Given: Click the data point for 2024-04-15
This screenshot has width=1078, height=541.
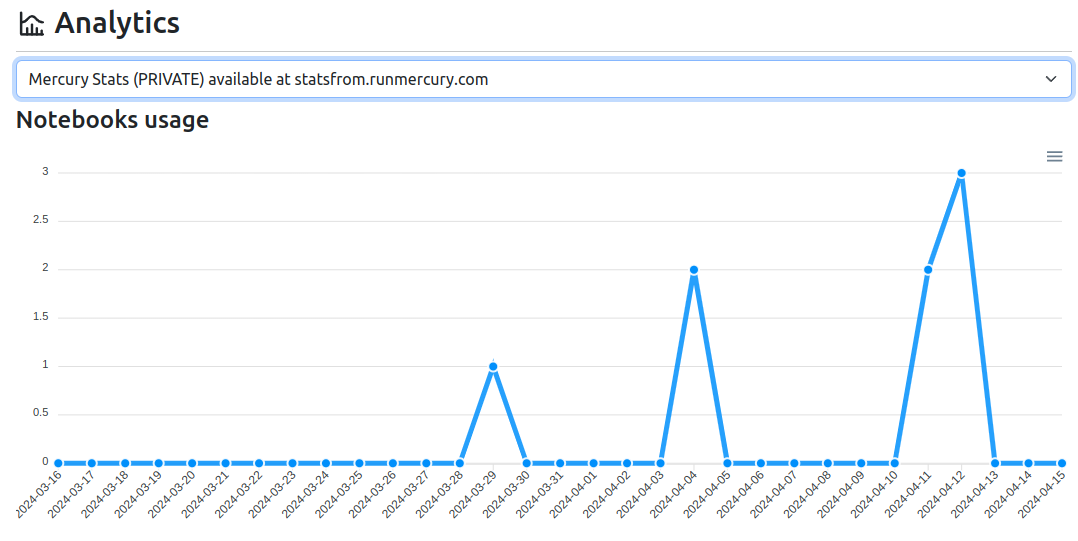Looking at the screenshot, I should tap(1062, 463).
